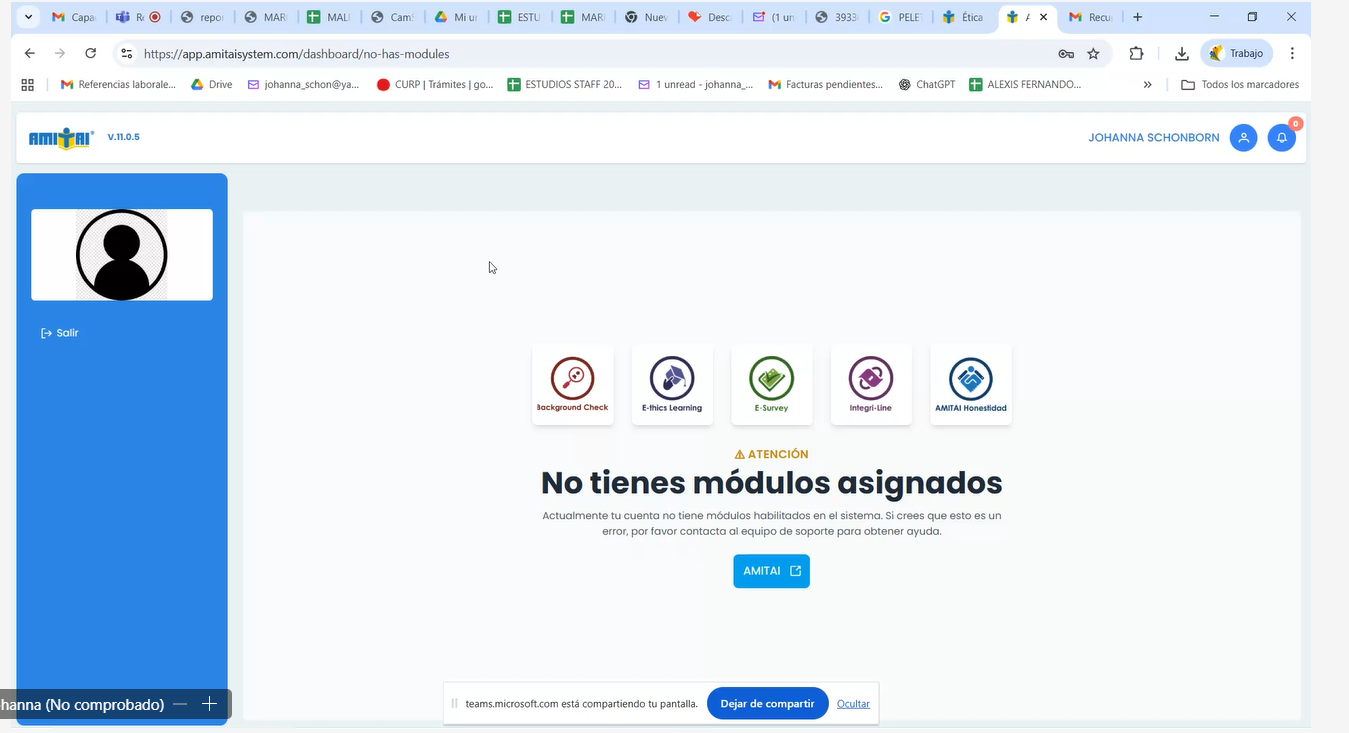
Task: Expand the hidden bookmarks chevron
Action: (1147, 85)
